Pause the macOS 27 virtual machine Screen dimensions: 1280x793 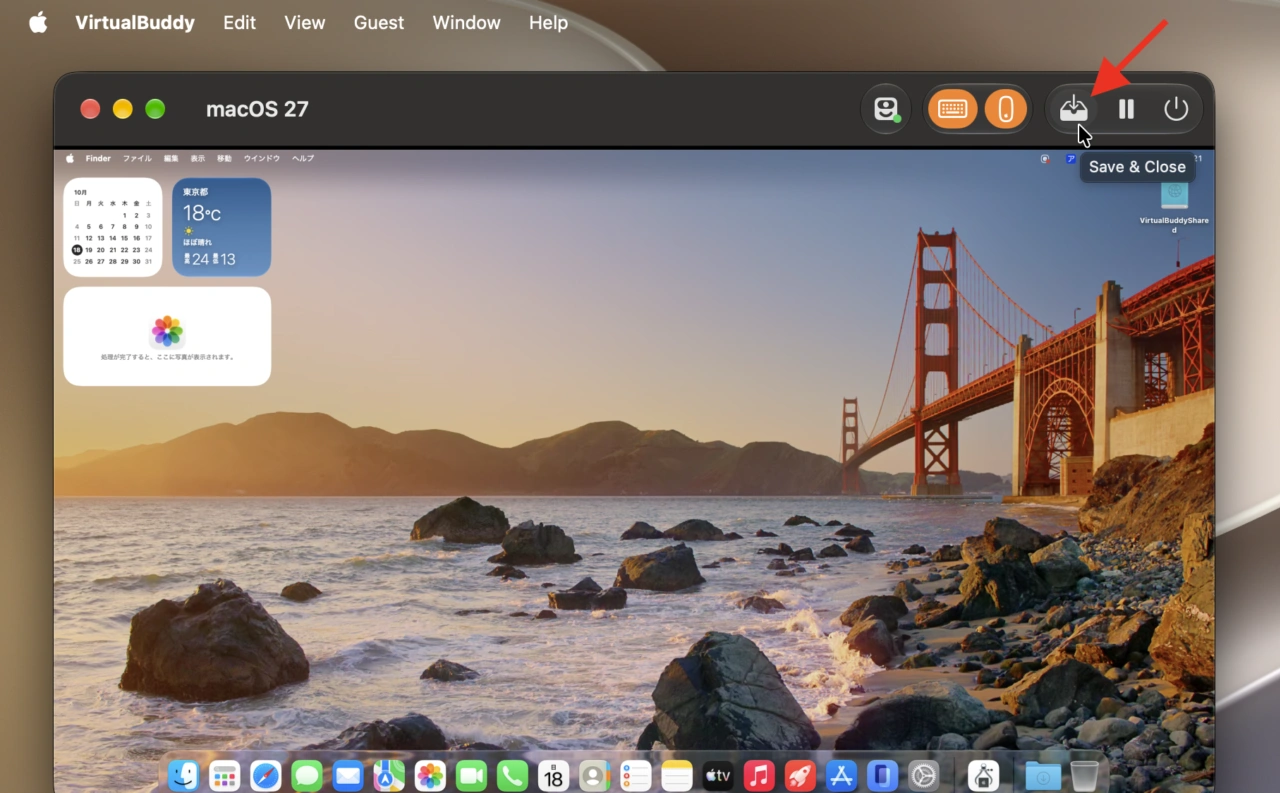click(x=1126, y=109)
